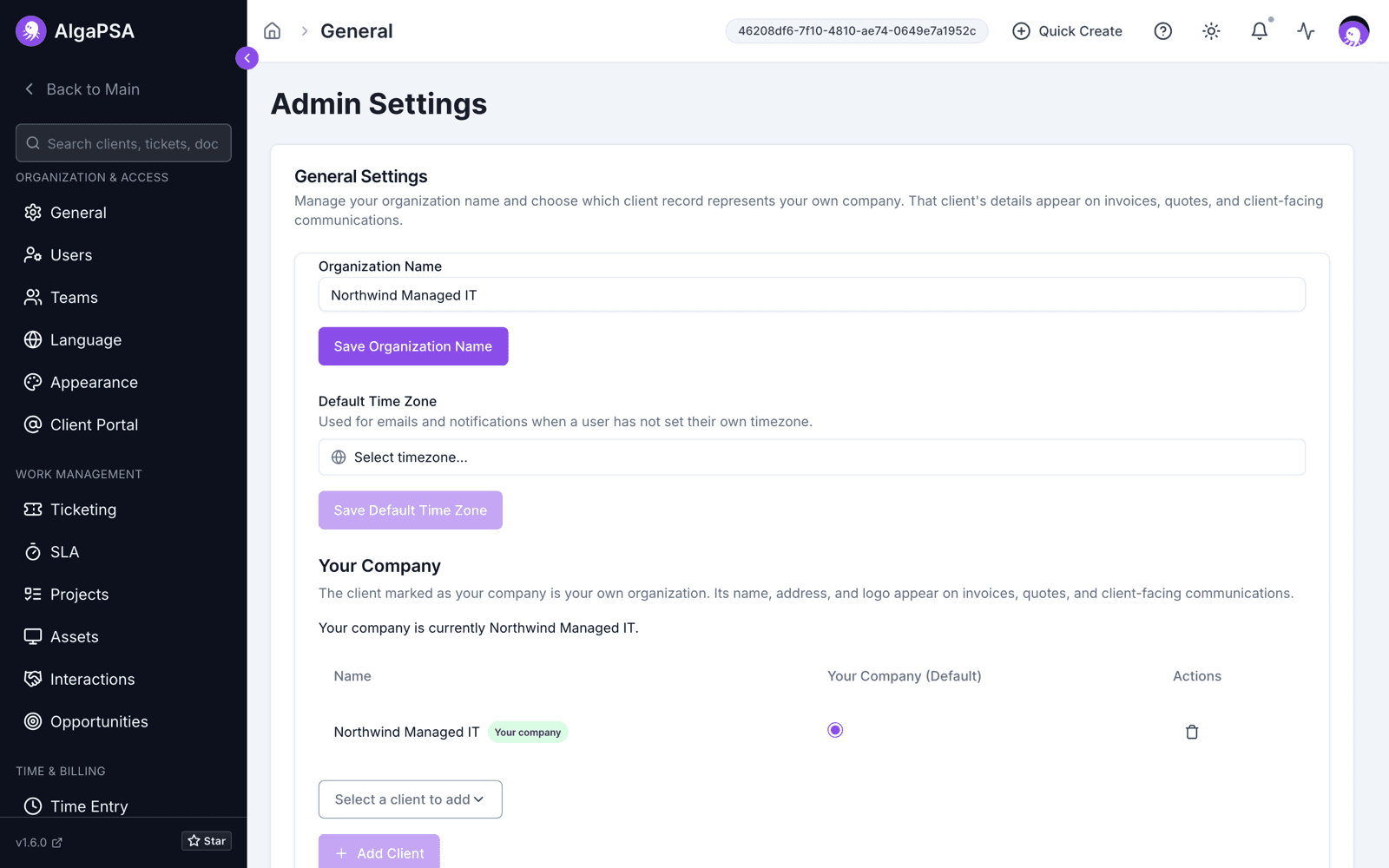1389x868 pixels.
Task: Open the v1.6.0 external link
Action: 39,842
